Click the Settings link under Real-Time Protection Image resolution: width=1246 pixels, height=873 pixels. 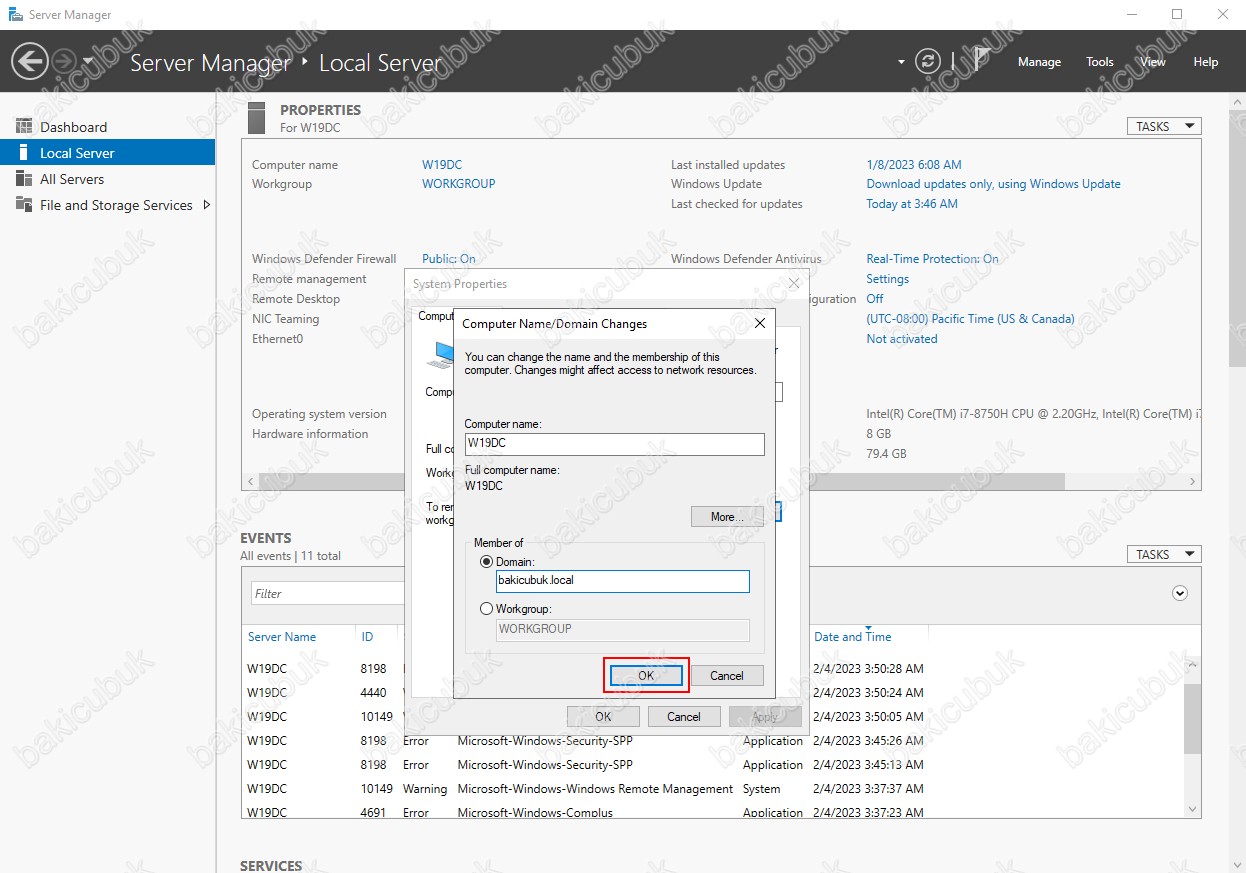click(888, 279)
